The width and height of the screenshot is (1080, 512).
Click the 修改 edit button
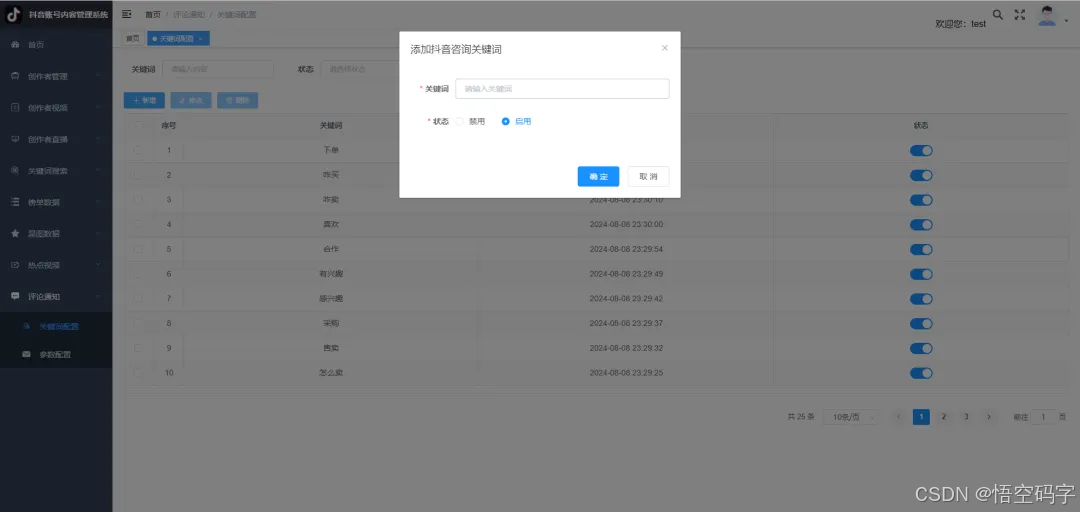[191, 101]
